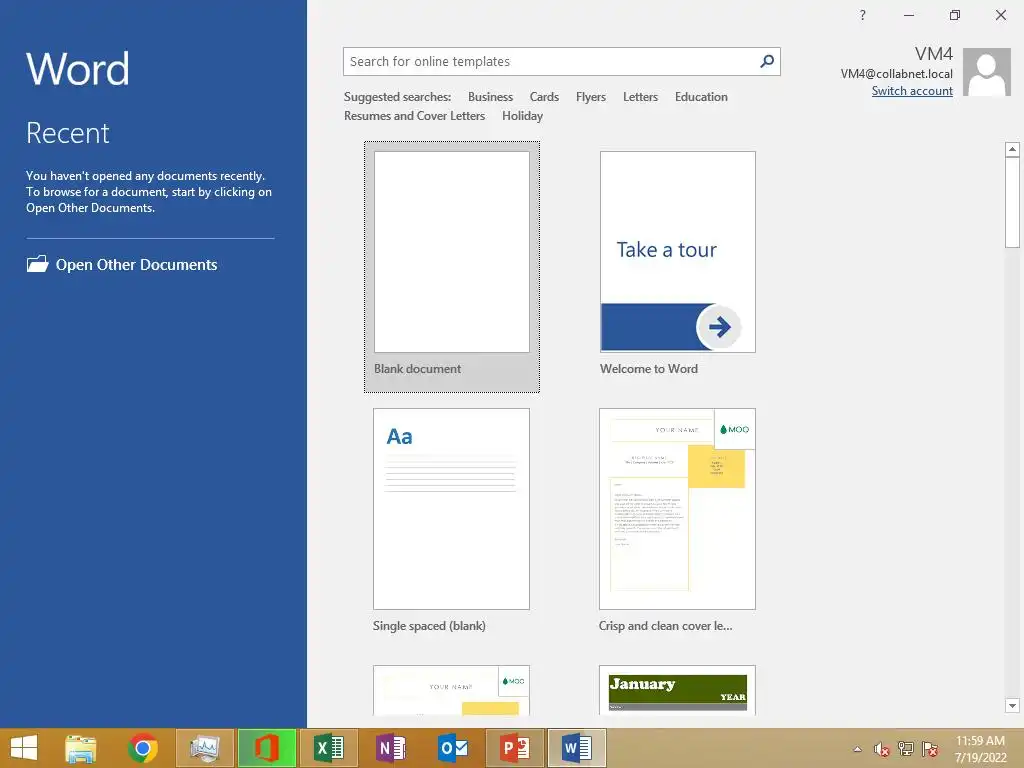Search Resumes and Cover Letters templates

(x=414, y=116)
